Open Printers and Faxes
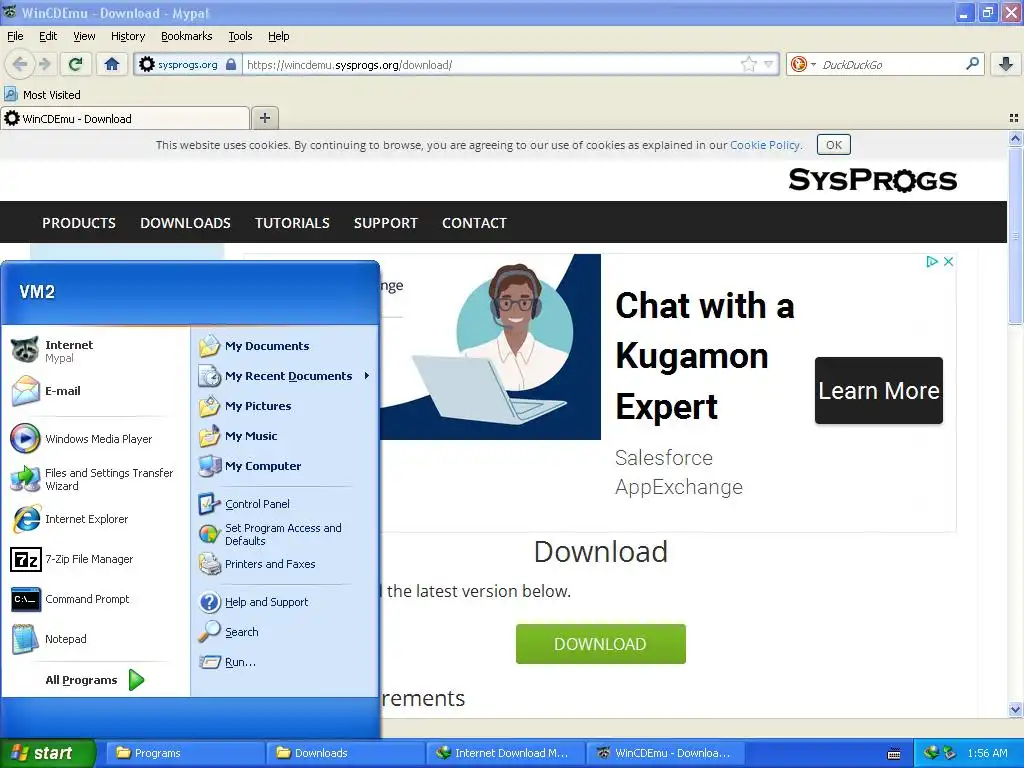The width and height of the screenshot is (1024, 768). pos(285,564)
